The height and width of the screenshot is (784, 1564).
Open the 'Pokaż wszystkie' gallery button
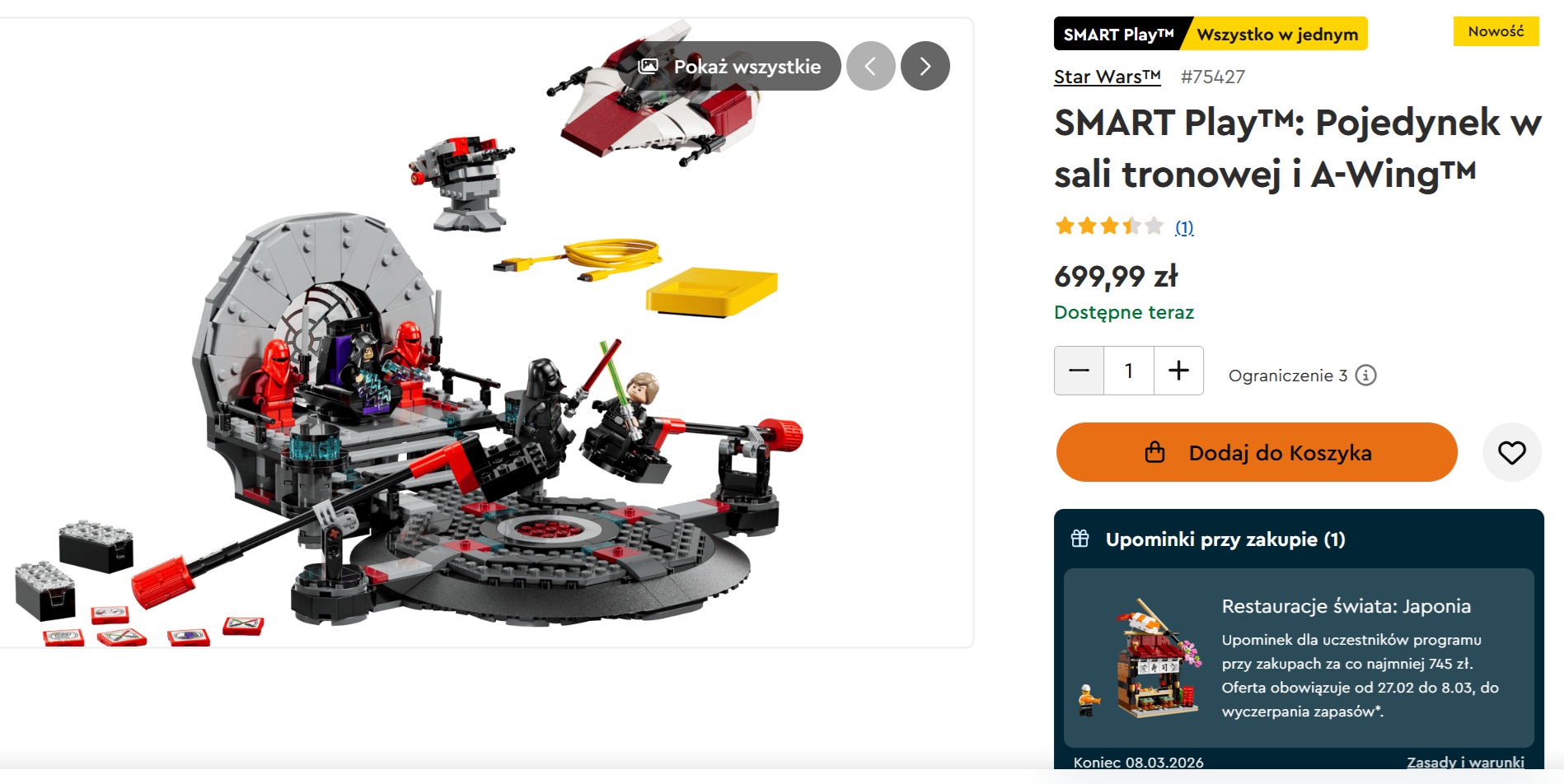tap(729, 66)
